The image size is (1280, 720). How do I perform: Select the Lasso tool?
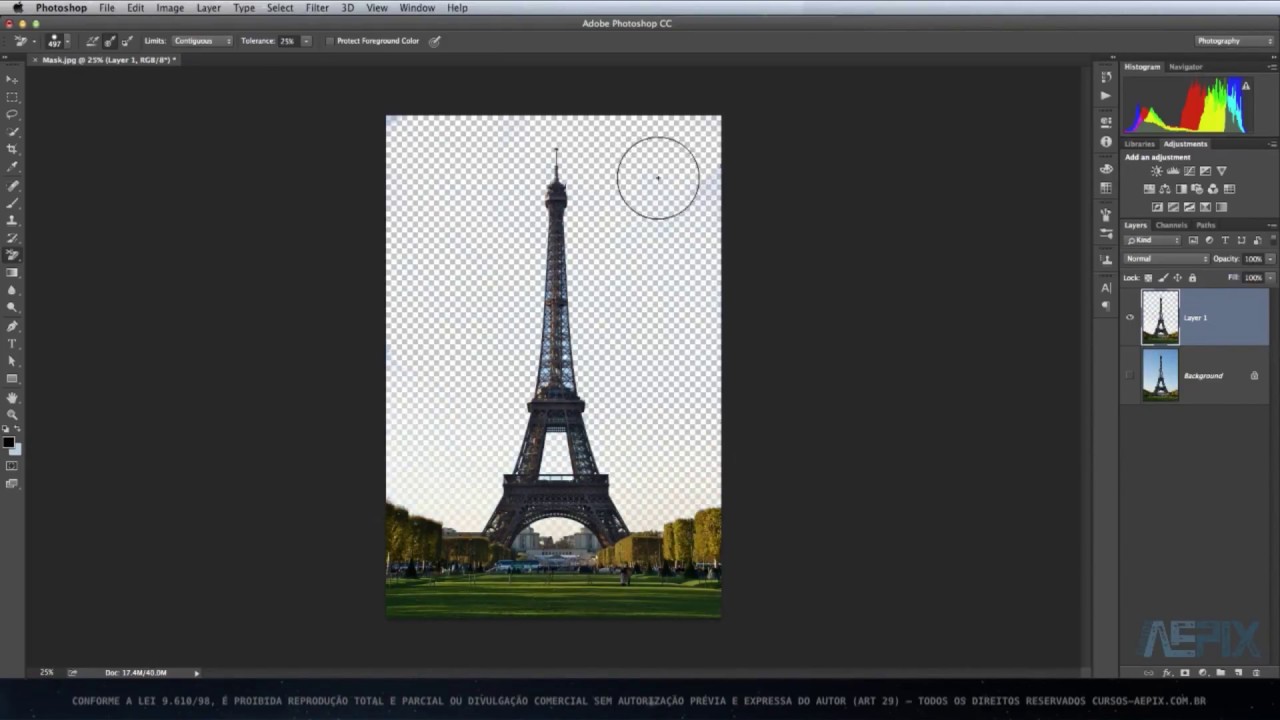pyautogui.click(x=12, y=114)
